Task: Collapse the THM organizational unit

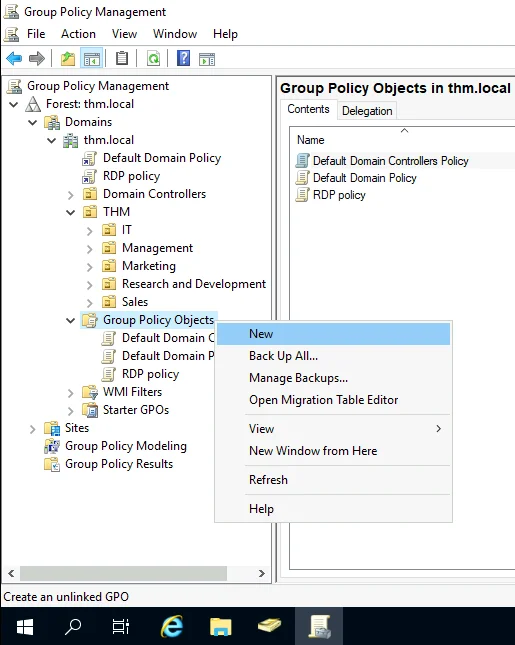Action: (71, 213)
